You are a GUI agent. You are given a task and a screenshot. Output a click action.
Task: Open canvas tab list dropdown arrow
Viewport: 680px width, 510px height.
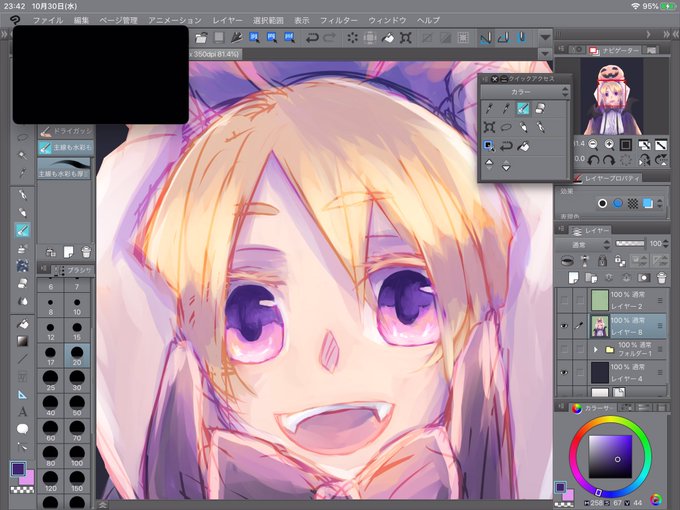[x=545, y=54]
